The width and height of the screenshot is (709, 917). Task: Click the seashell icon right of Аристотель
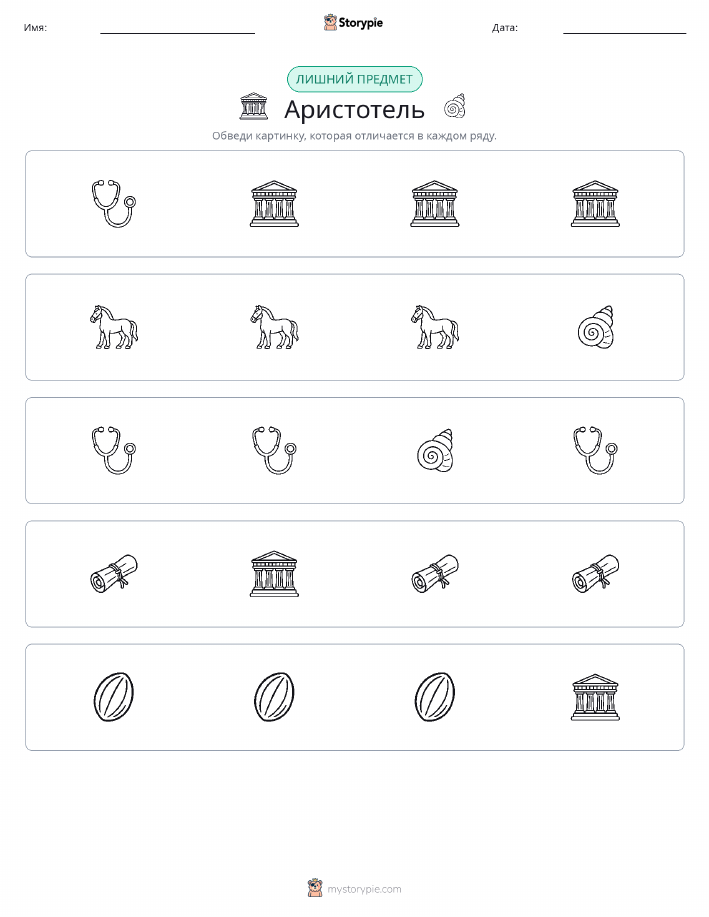coord(455,106)
